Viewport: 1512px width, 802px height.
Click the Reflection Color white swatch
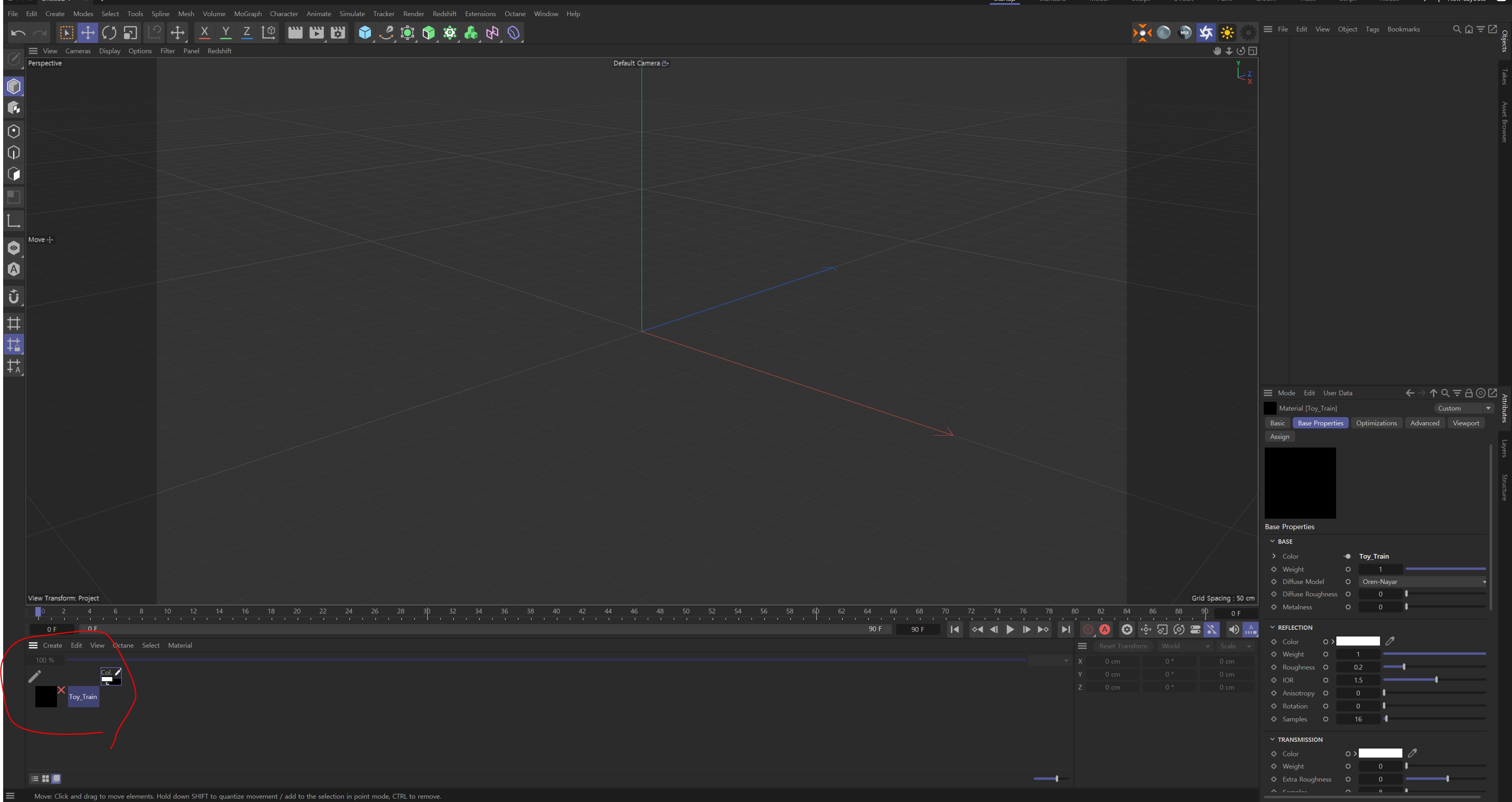pos(1358,642)
